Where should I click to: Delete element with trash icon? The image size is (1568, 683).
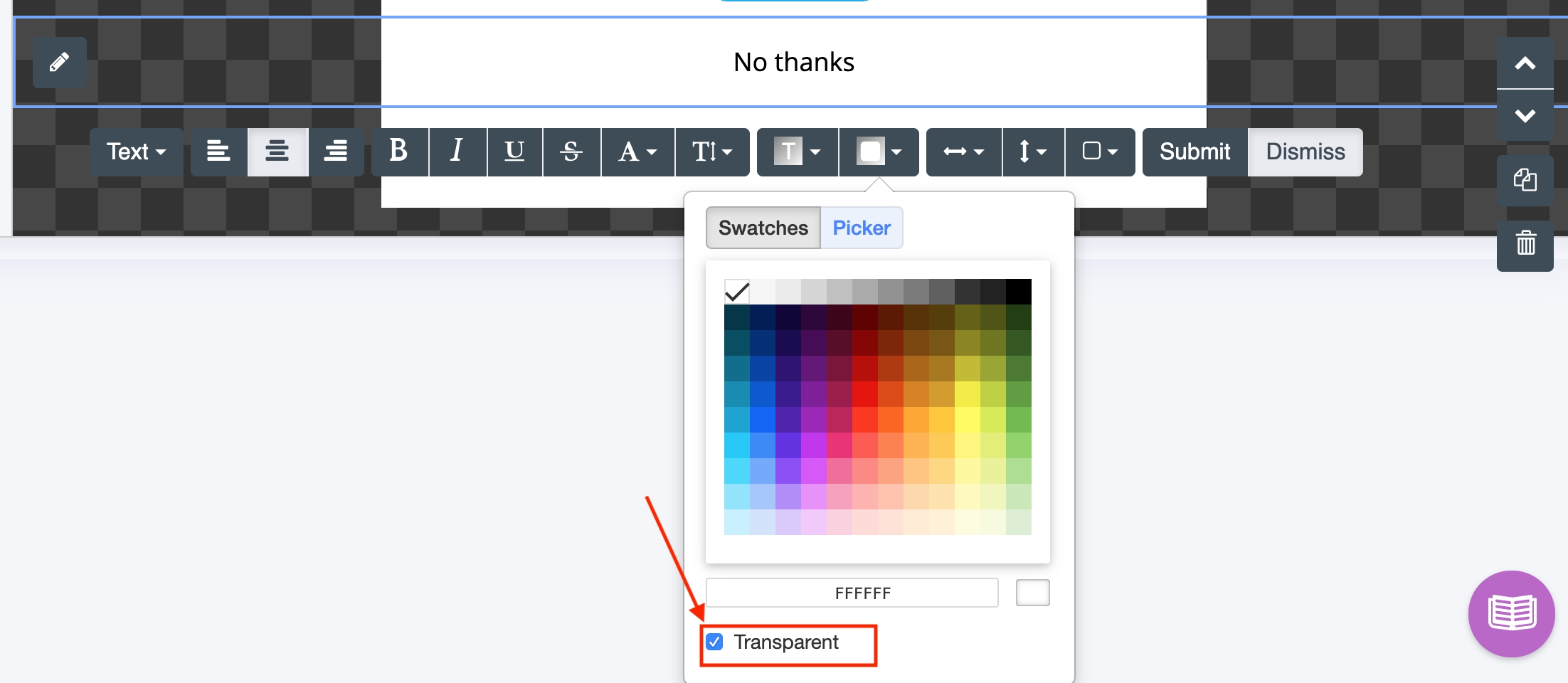coord(1525,244)
